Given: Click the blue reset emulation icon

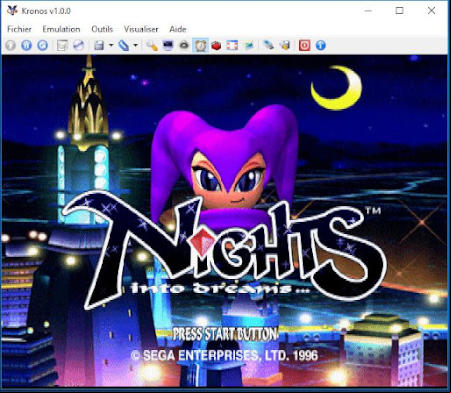Looking at the screenshot, I should click(x=42, y=45).
